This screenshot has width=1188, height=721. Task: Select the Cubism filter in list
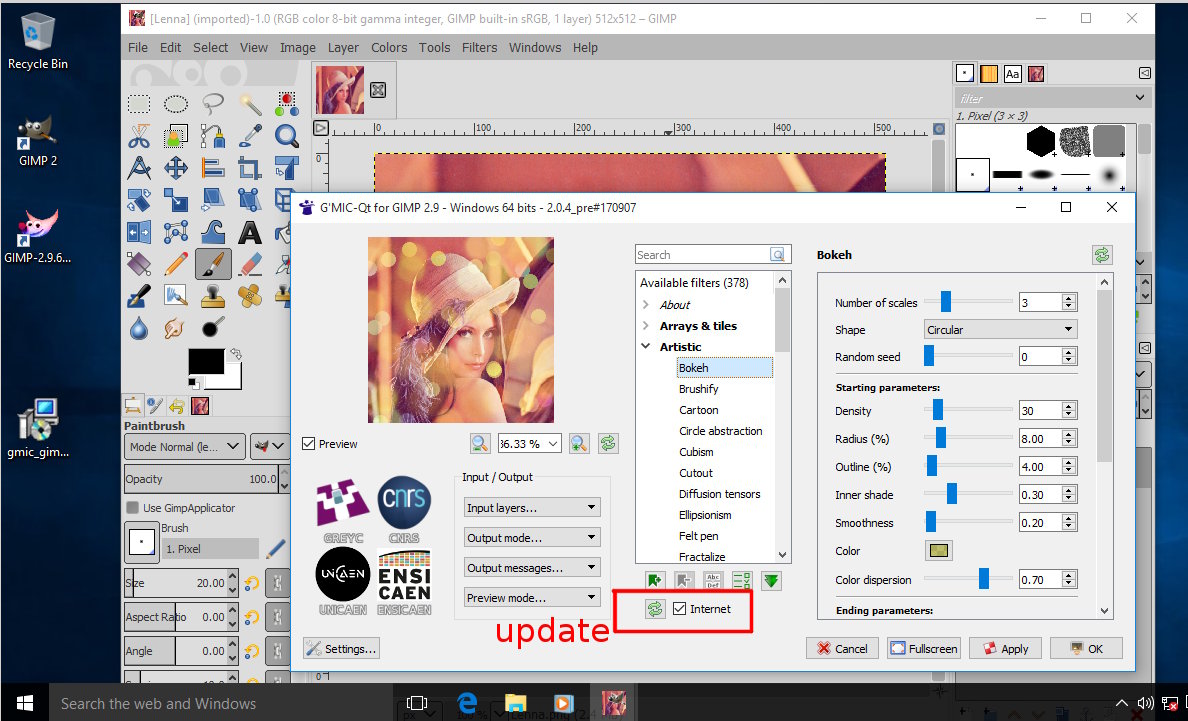[696, 451]
